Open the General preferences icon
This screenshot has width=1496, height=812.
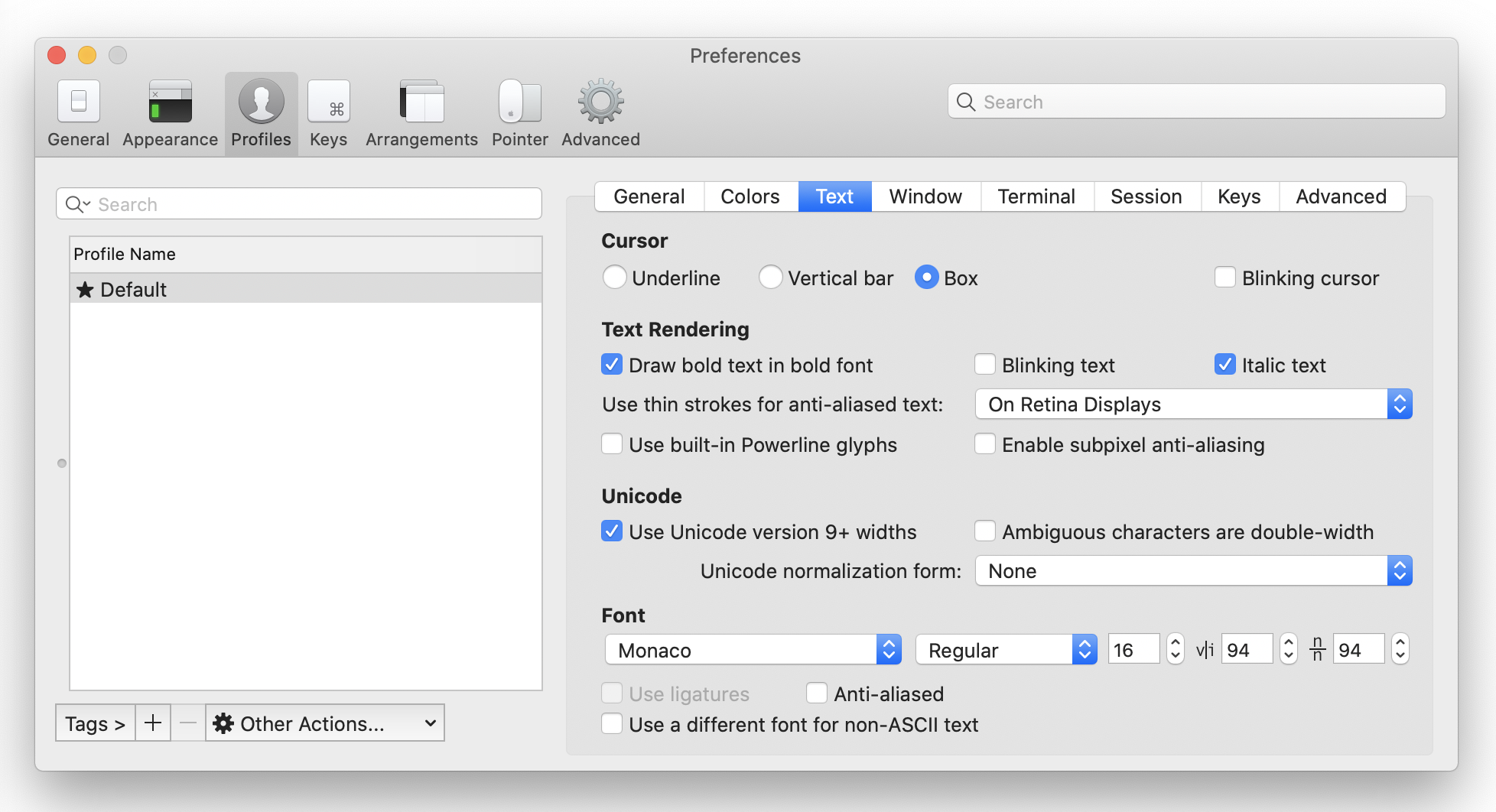click(77, 112)
